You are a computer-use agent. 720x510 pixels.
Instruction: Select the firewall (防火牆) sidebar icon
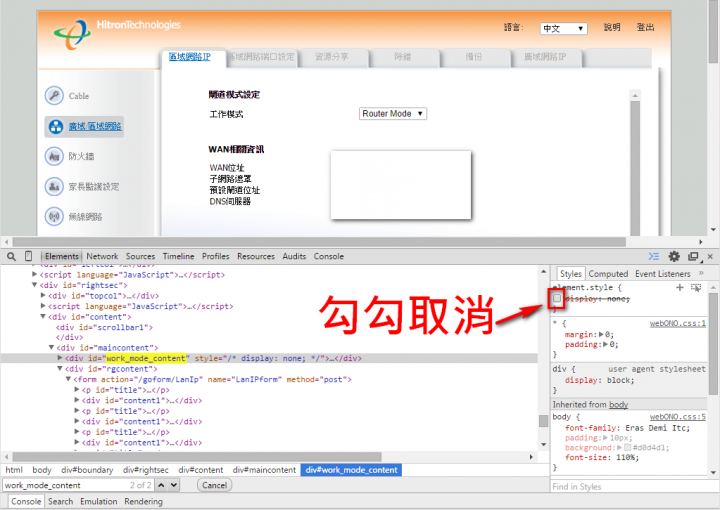(x=54, y=156)
